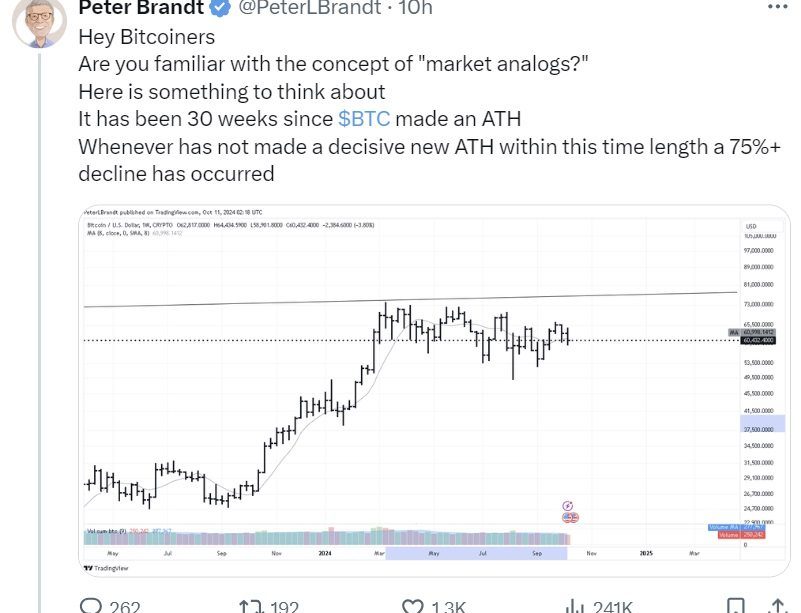
Task: Click the lightning event marker on the chart
Action: [568, 506]
